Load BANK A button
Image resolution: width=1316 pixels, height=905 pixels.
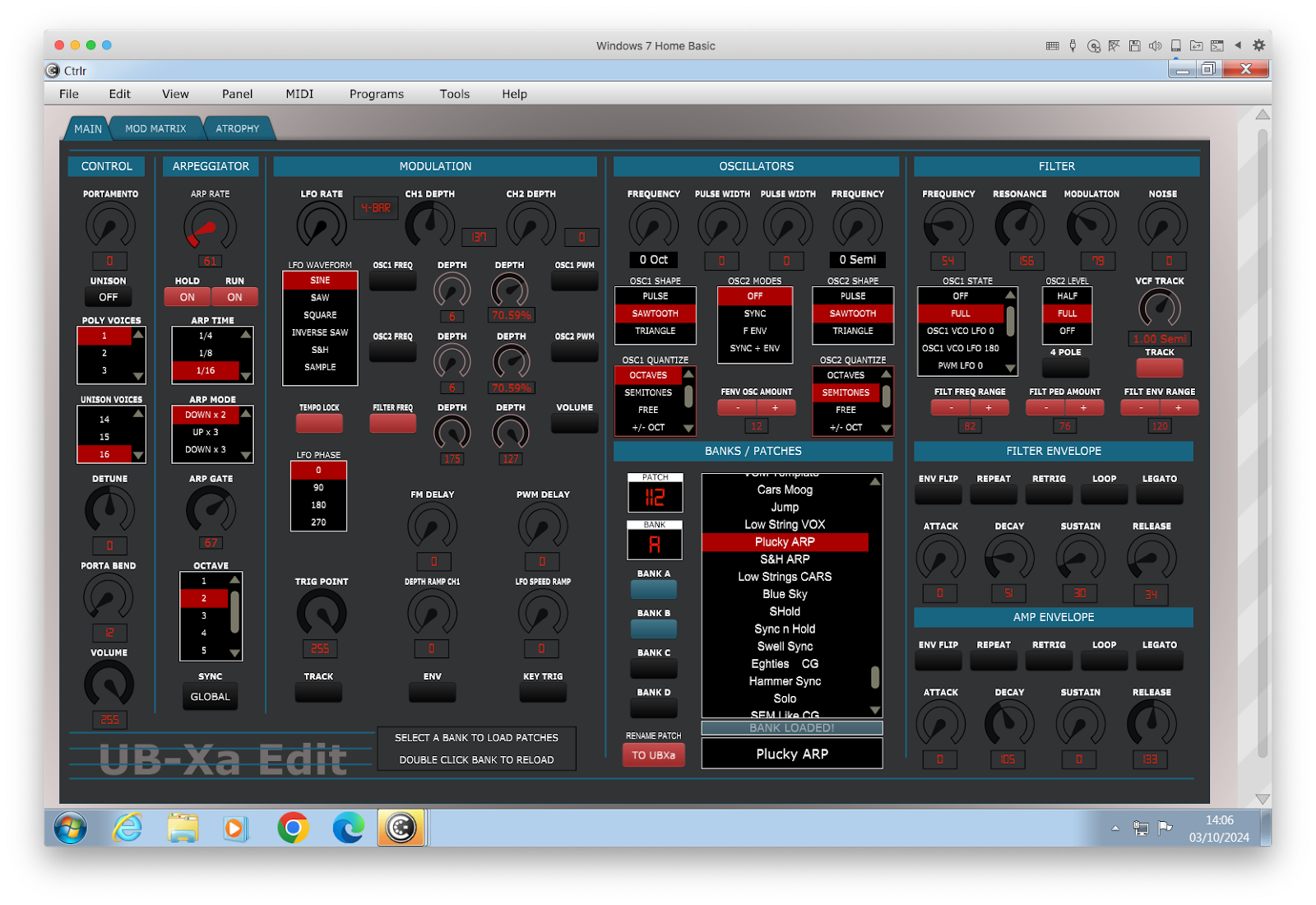coord(654,589)
